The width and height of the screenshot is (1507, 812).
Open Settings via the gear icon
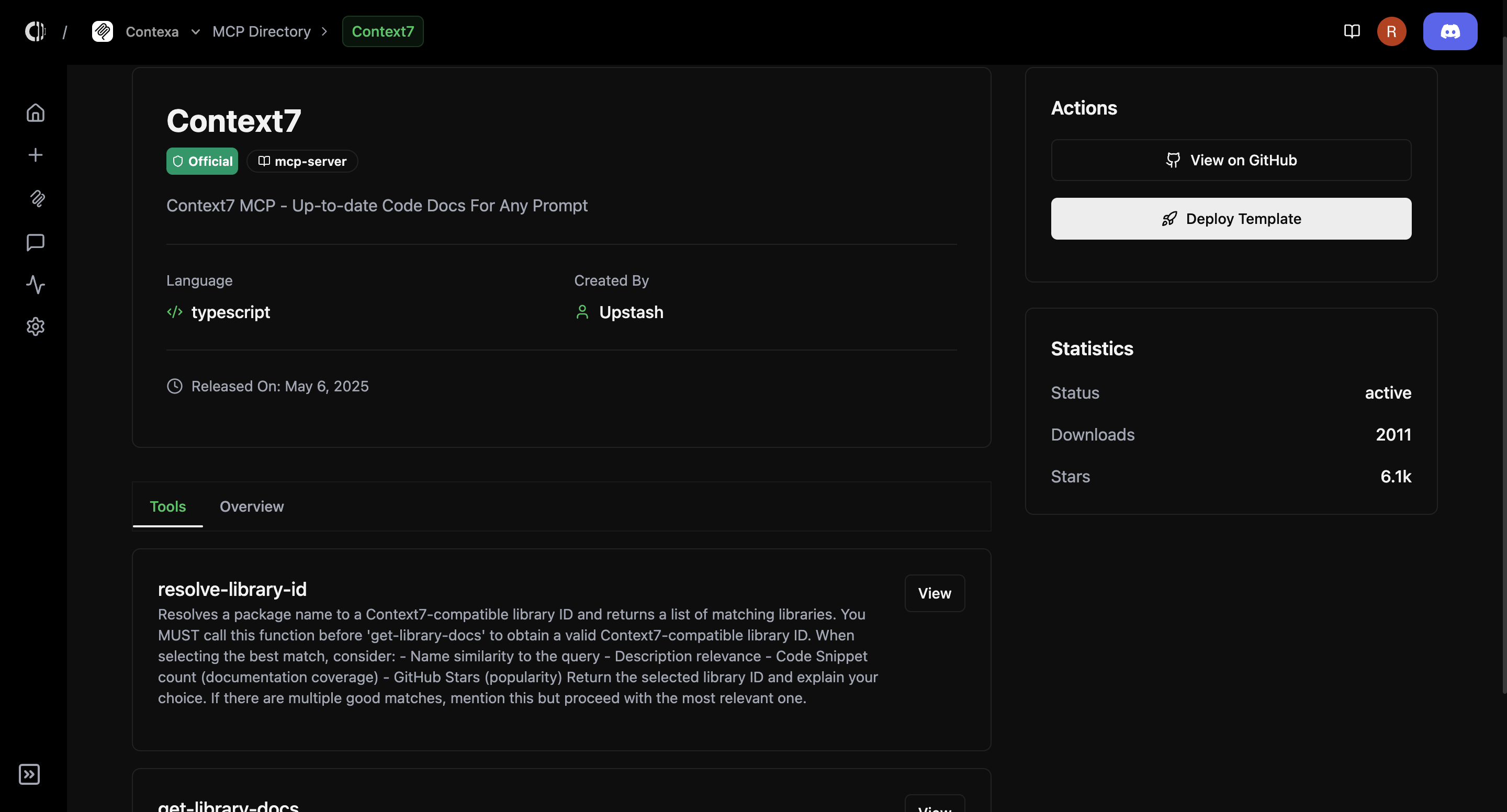tap(36, 326)
